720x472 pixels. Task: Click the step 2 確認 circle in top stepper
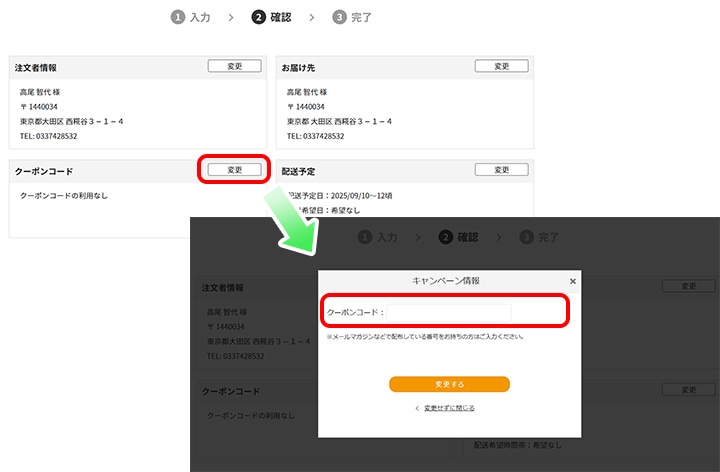(259, 17)
